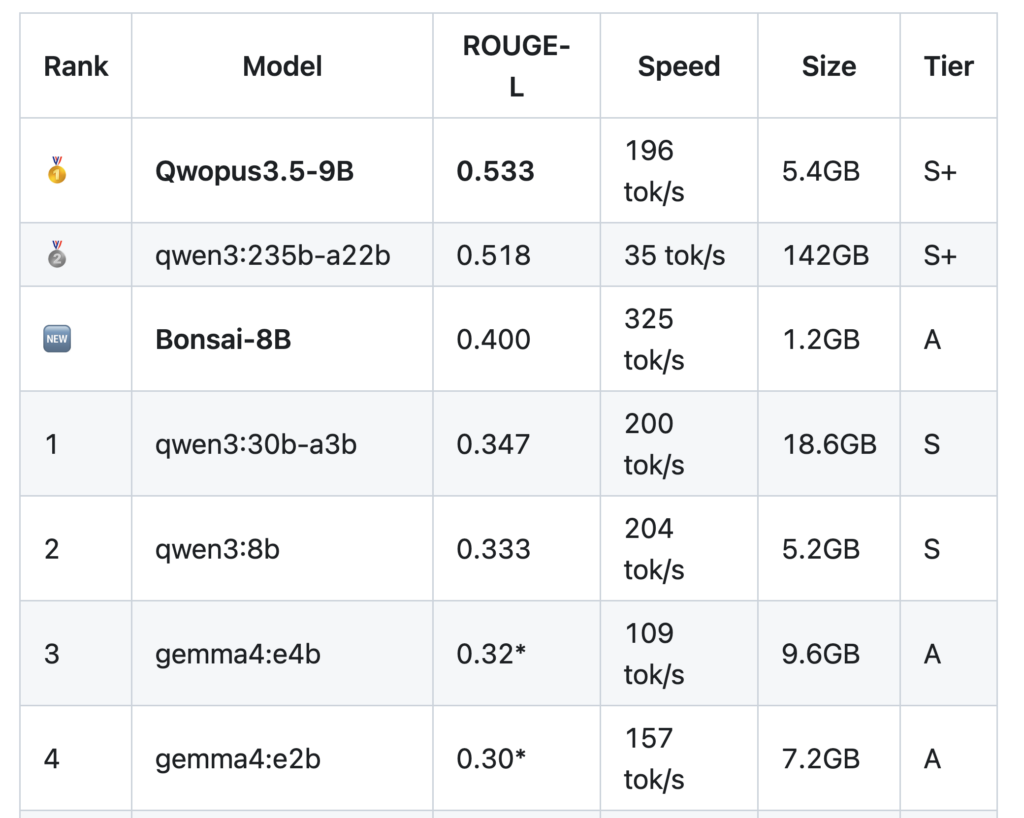This screenshot has height=818, width=1024.
Task: Click the silver medal rank icon
Action: pyautogui.click(x=58, y=255)
